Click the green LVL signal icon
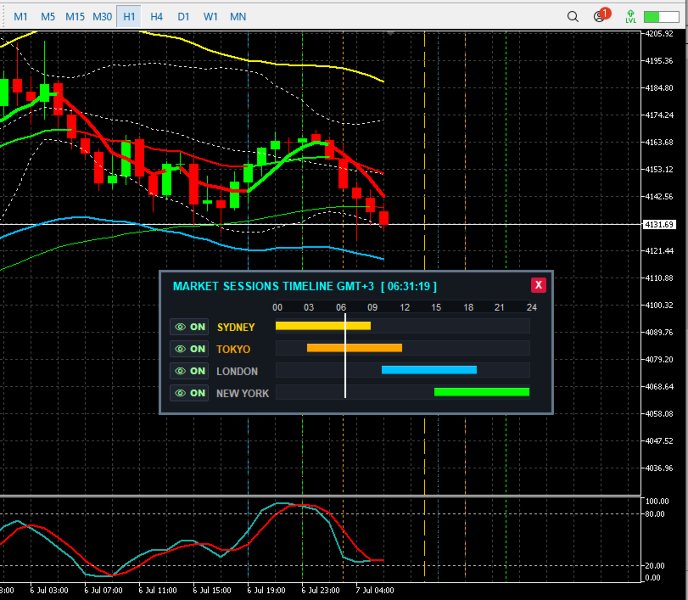688x600 pixels. 631,17
